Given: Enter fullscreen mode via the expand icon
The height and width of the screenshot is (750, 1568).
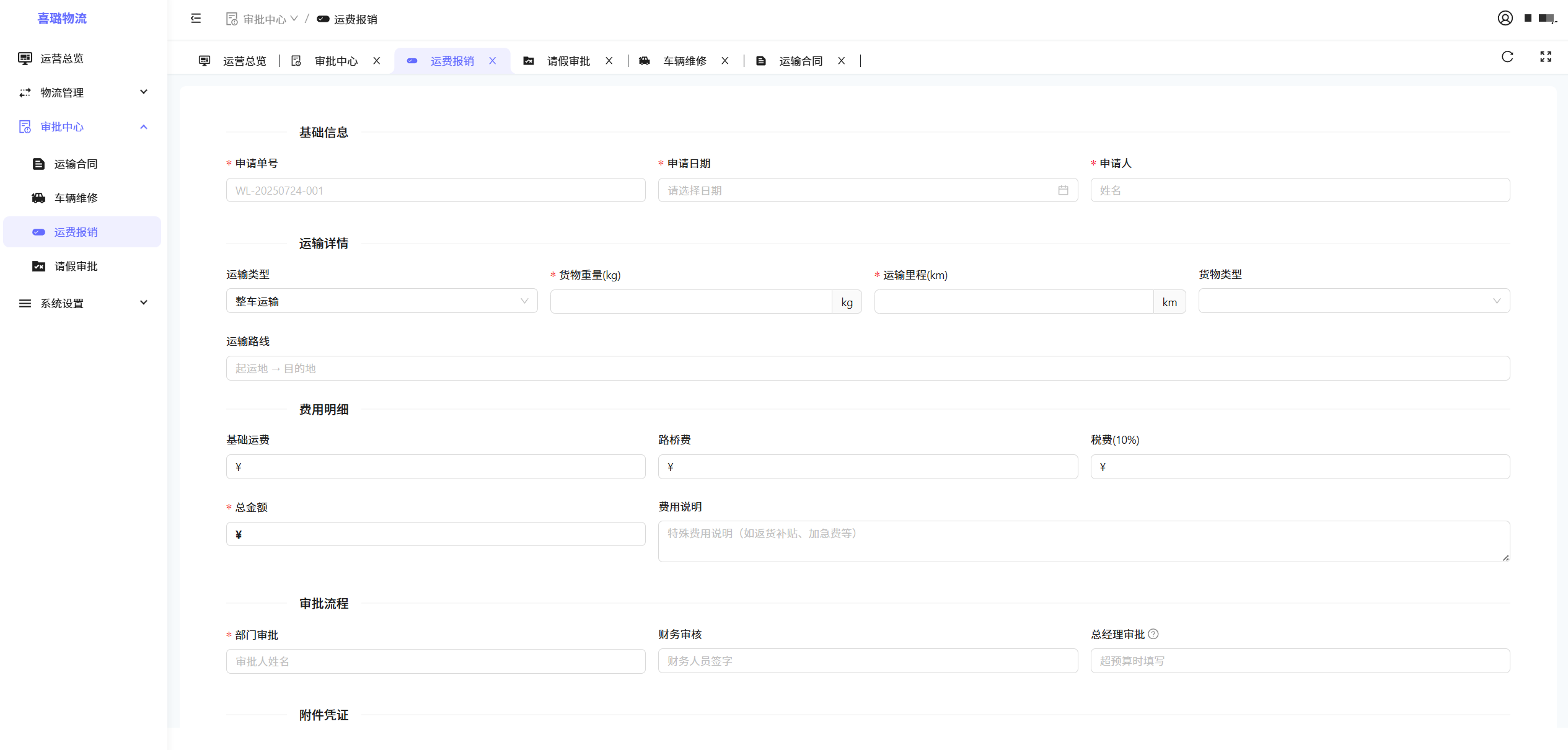Looking at the screenshot, I should (1546, 56).
